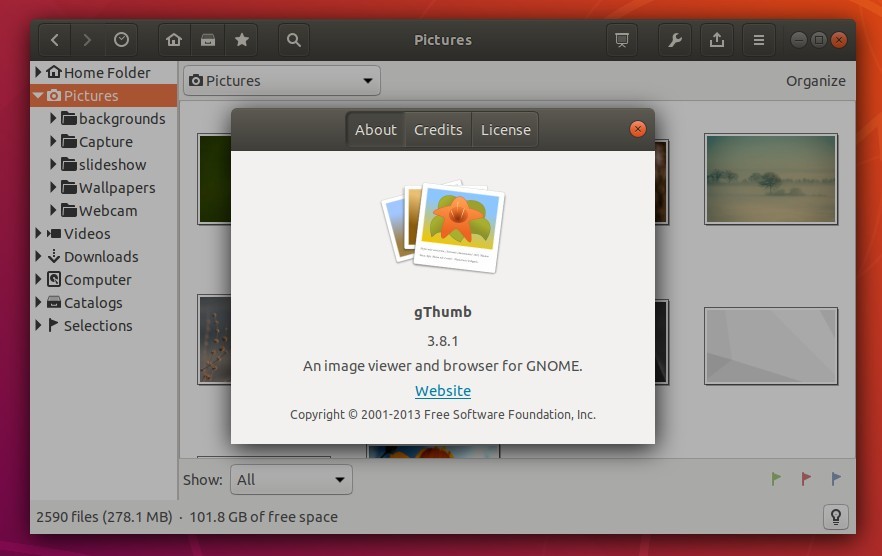Open bookmarks star icon
882x556 pixels.
point(241,40)
